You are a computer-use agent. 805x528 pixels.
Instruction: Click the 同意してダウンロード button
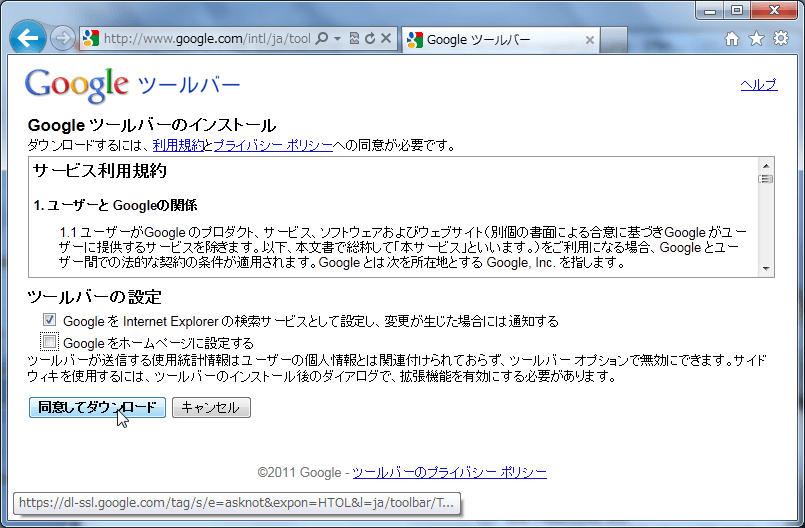(x=98, y=407)
